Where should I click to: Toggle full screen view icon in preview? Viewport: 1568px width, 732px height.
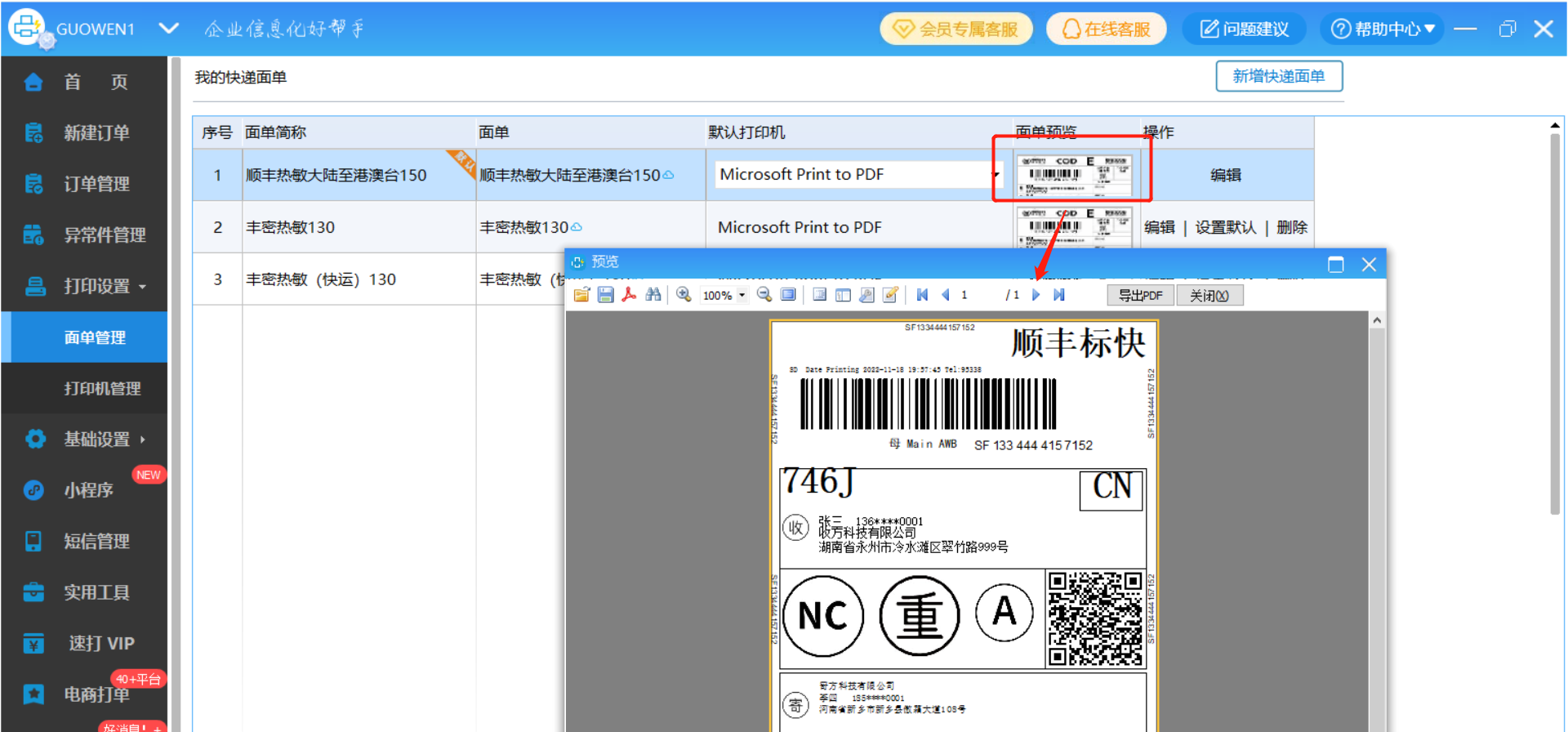pyautogui.click(x=788, y=295)
